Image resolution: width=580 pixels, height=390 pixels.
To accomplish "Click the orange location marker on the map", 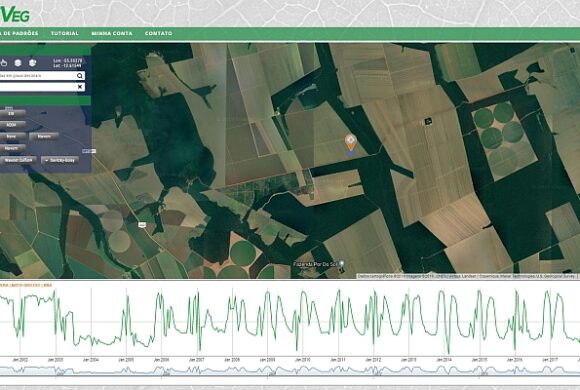I will click(x=351, y=143).
